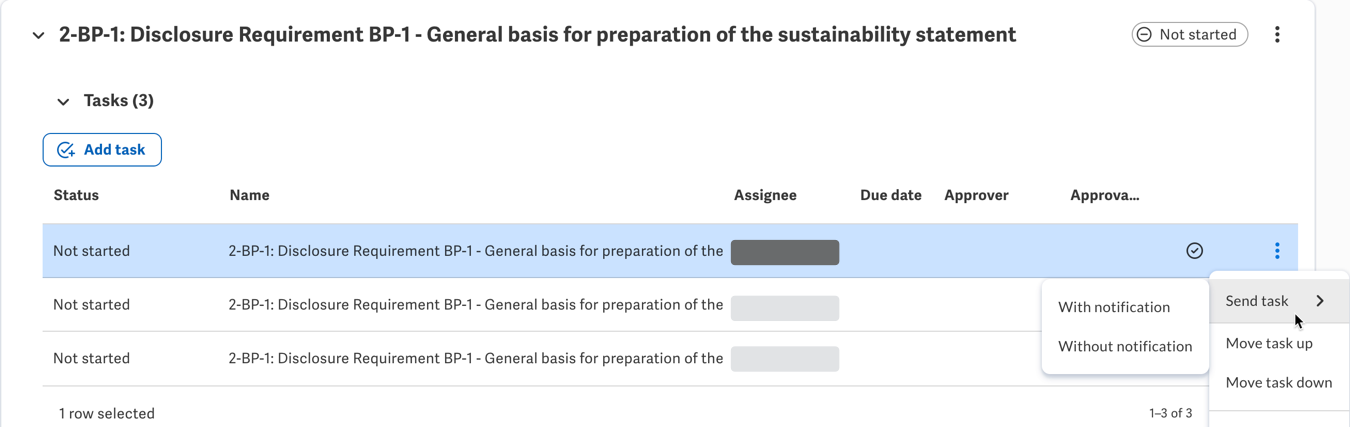
Task: Select the second Not started task row
Action: (540, 305)
